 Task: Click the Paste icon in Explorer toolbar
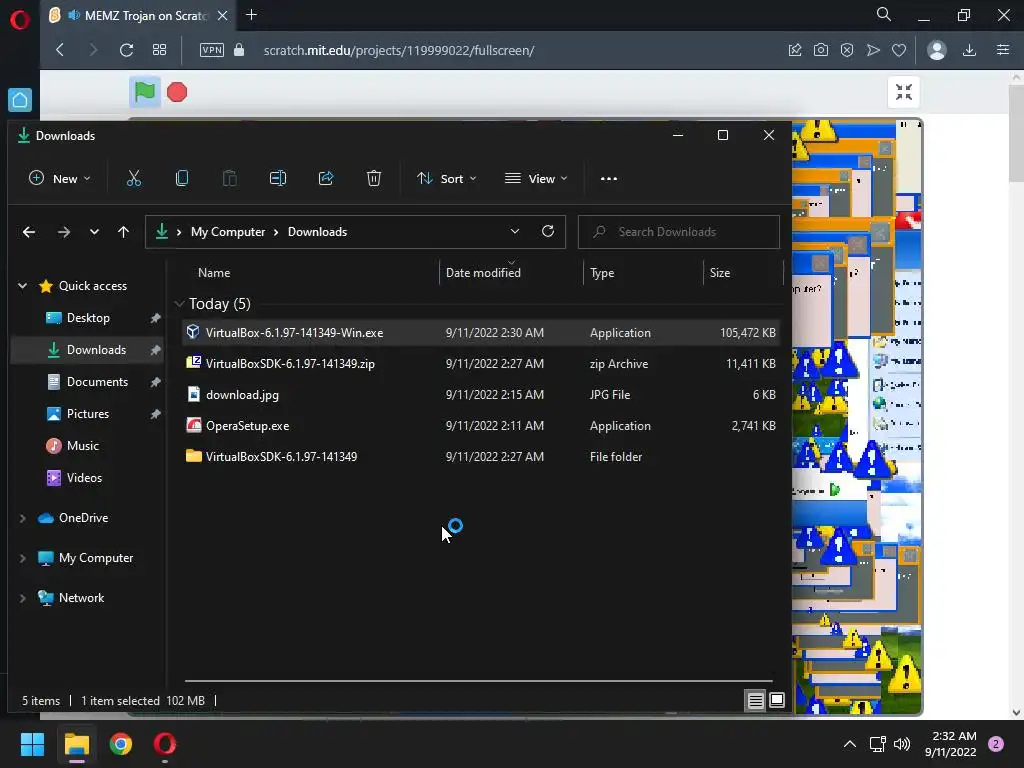tap(229, 178)
